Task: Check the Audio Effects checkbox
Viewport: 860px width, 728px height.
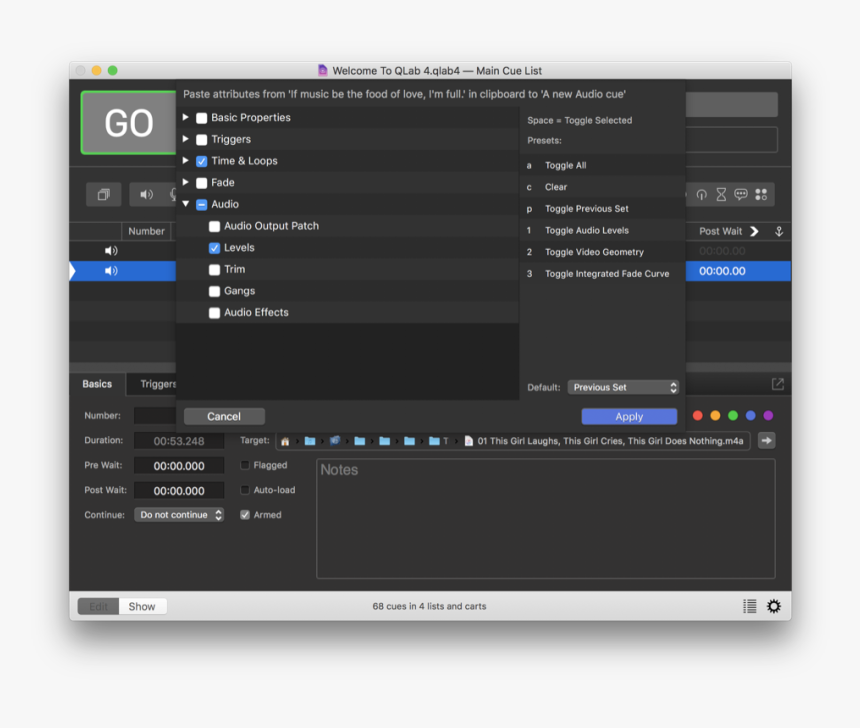Action: 214,313
